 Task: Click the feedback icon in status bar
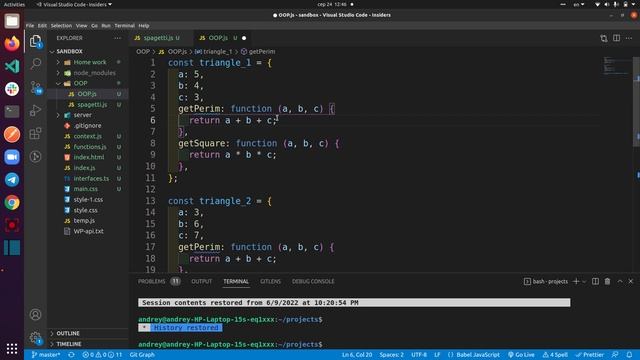[615, 355]
